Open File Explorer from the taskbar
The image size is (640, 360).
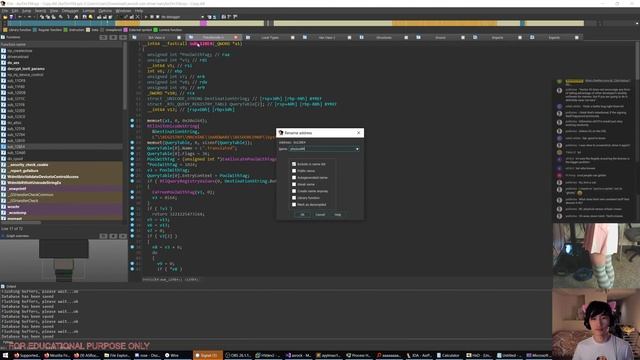click(118, 356)
